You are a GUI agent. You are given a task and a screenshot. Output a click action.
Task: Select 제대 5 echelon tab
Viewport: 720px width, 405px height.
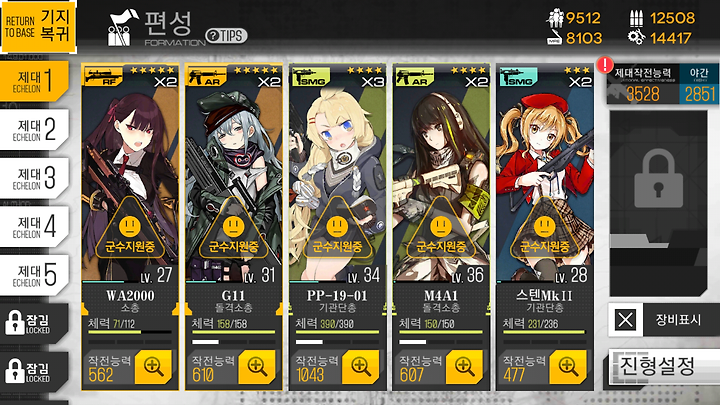pyautogui.click(x=34, y=275)
